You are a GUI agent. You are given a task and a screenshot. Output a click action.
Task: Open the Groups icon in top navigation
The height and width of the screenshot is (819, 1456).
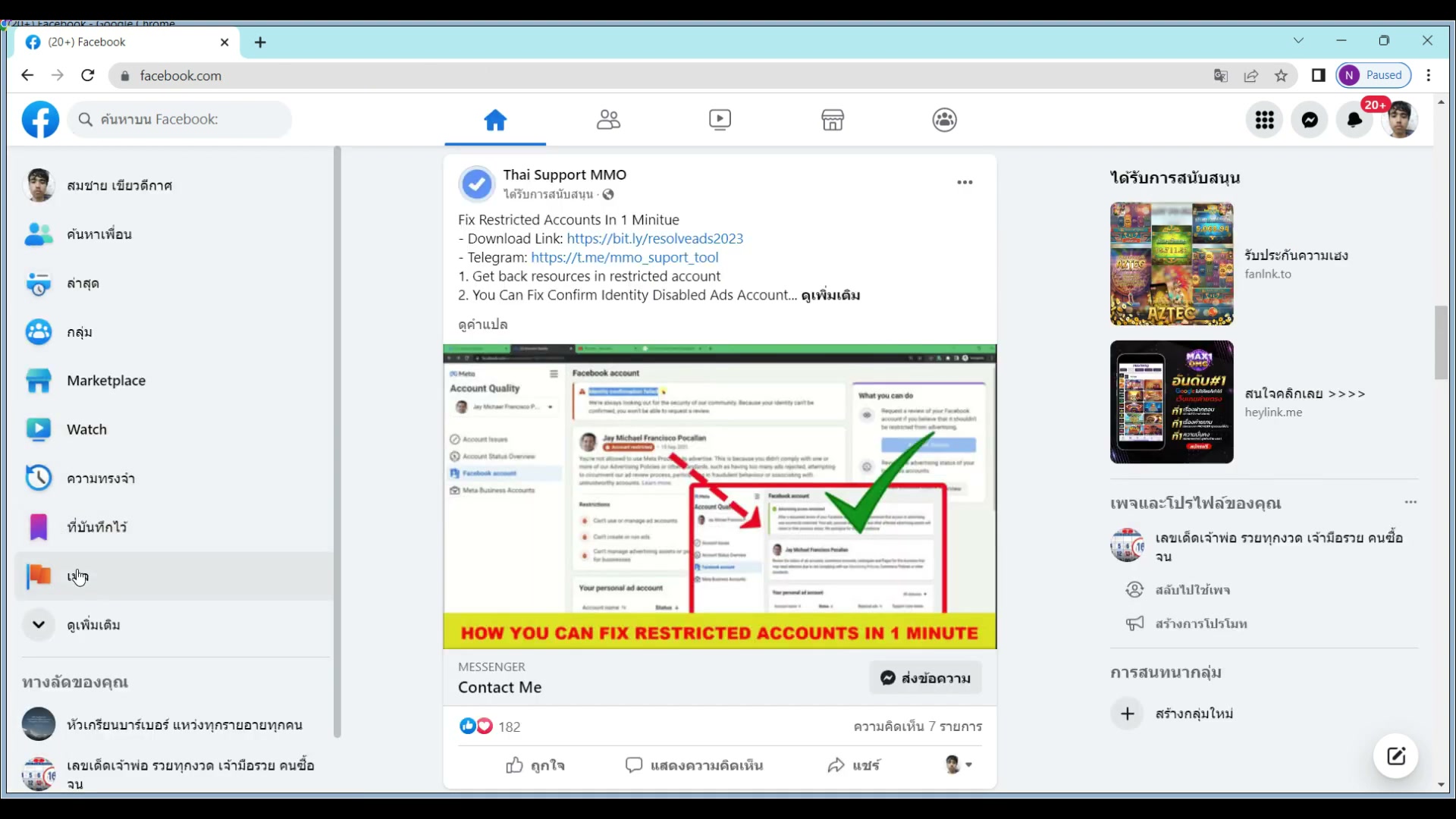[x=944, y=120]
